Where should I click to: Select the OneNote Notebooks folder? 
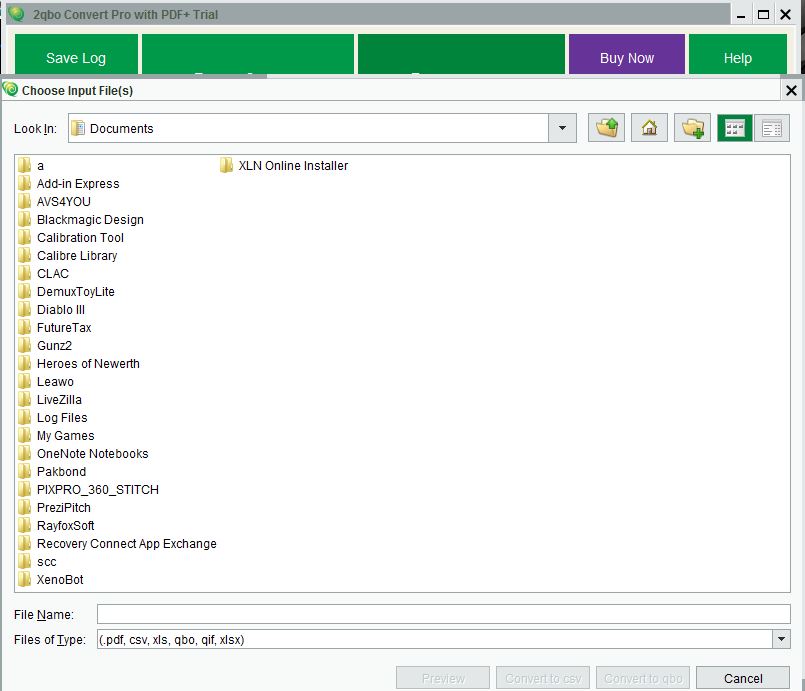pos(83,453)
